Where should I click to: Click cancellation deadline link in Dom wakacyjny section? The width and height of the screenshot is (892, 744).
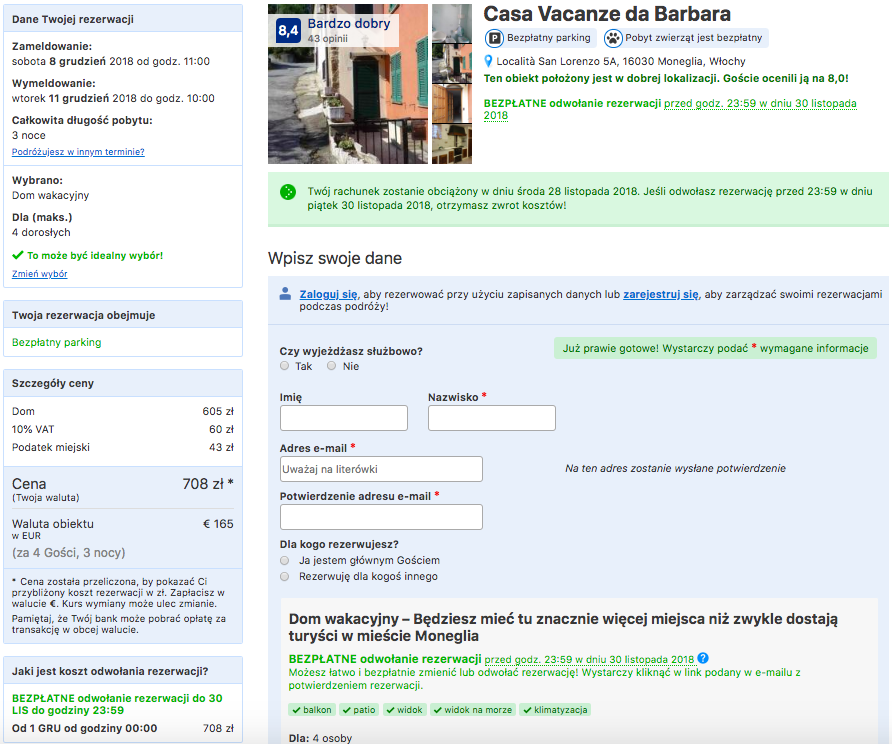click(x=589, y=659)
